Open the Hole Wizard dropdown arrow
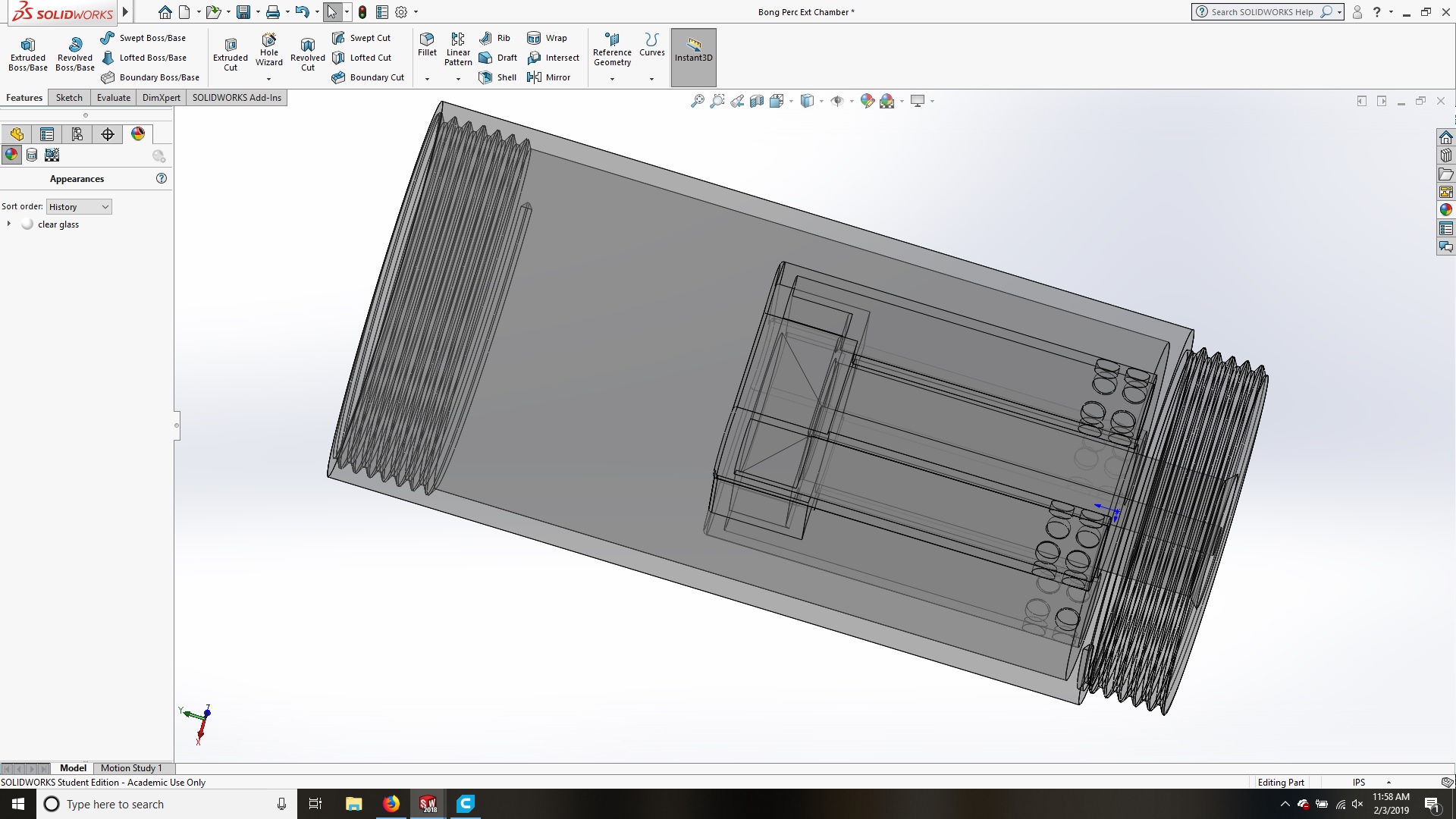This screenshot has width=1456, height=819. pyautogui.click(x=268, y=79)
